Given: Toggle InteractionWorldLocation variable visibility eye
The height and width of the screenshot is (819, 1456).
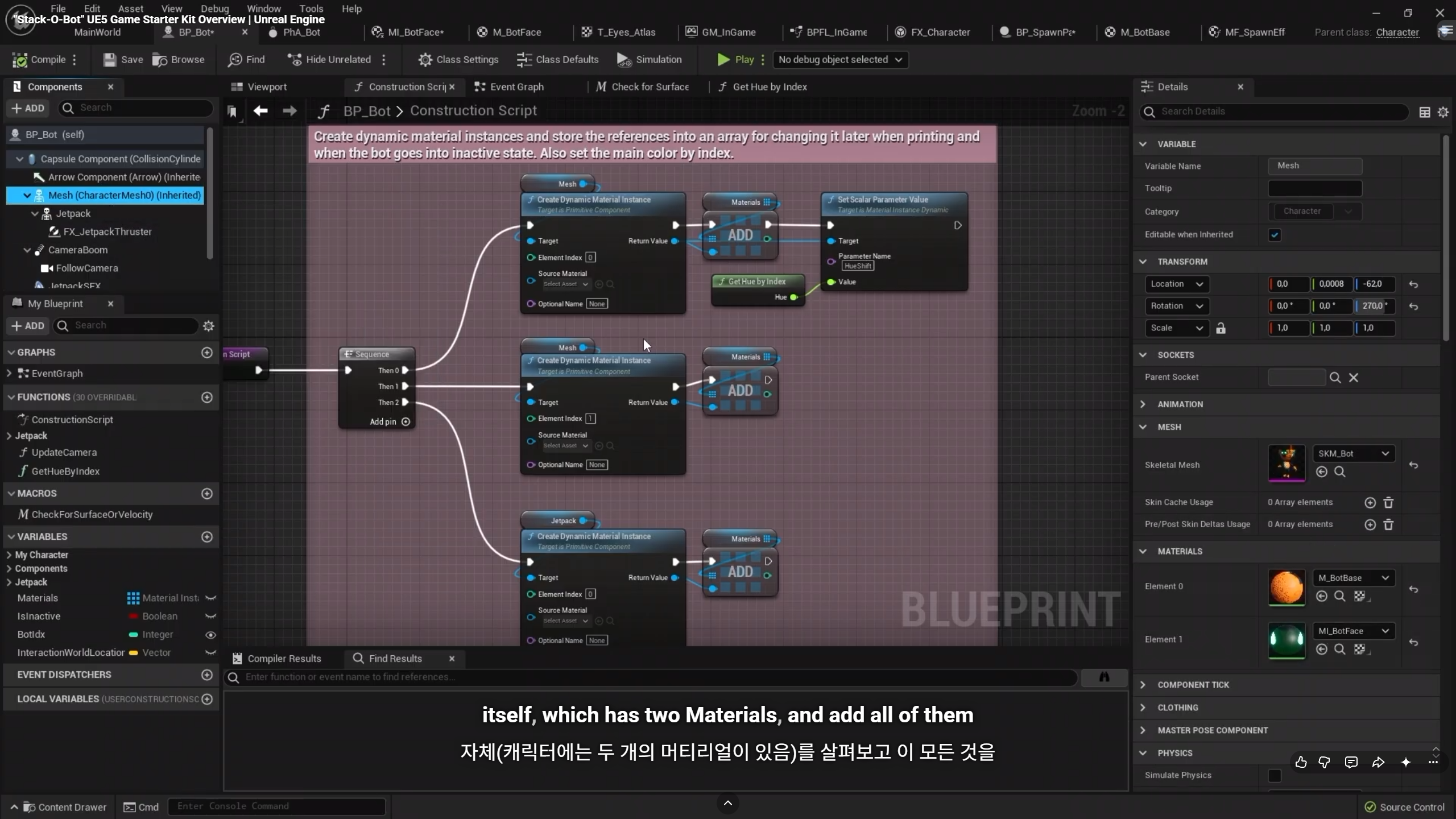Looking at the screenshot, I should point(210,653).
